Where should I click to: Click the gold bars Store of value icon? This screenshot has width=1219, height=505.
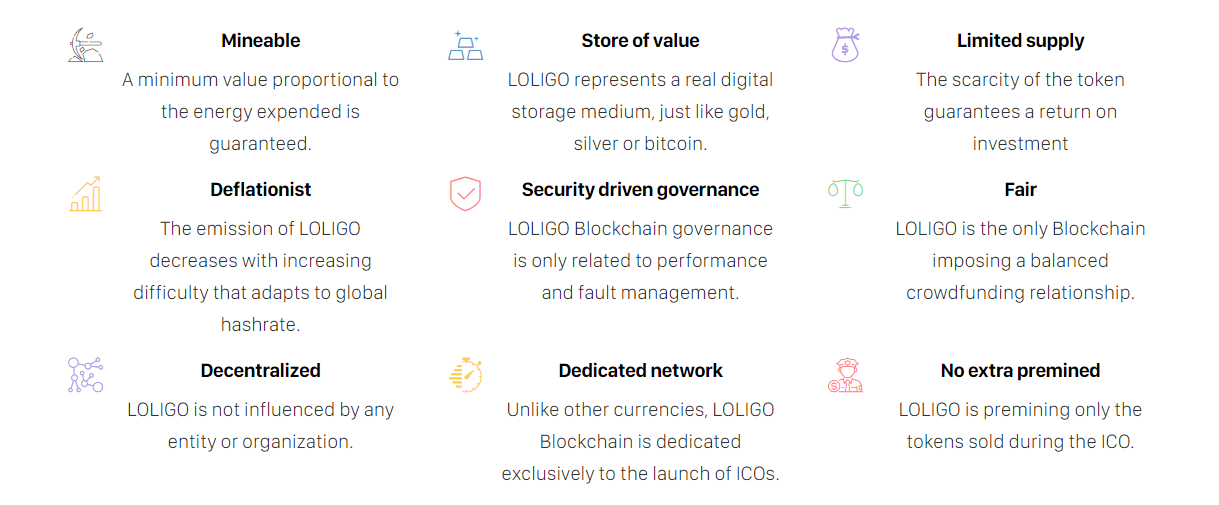coord(465,46)
